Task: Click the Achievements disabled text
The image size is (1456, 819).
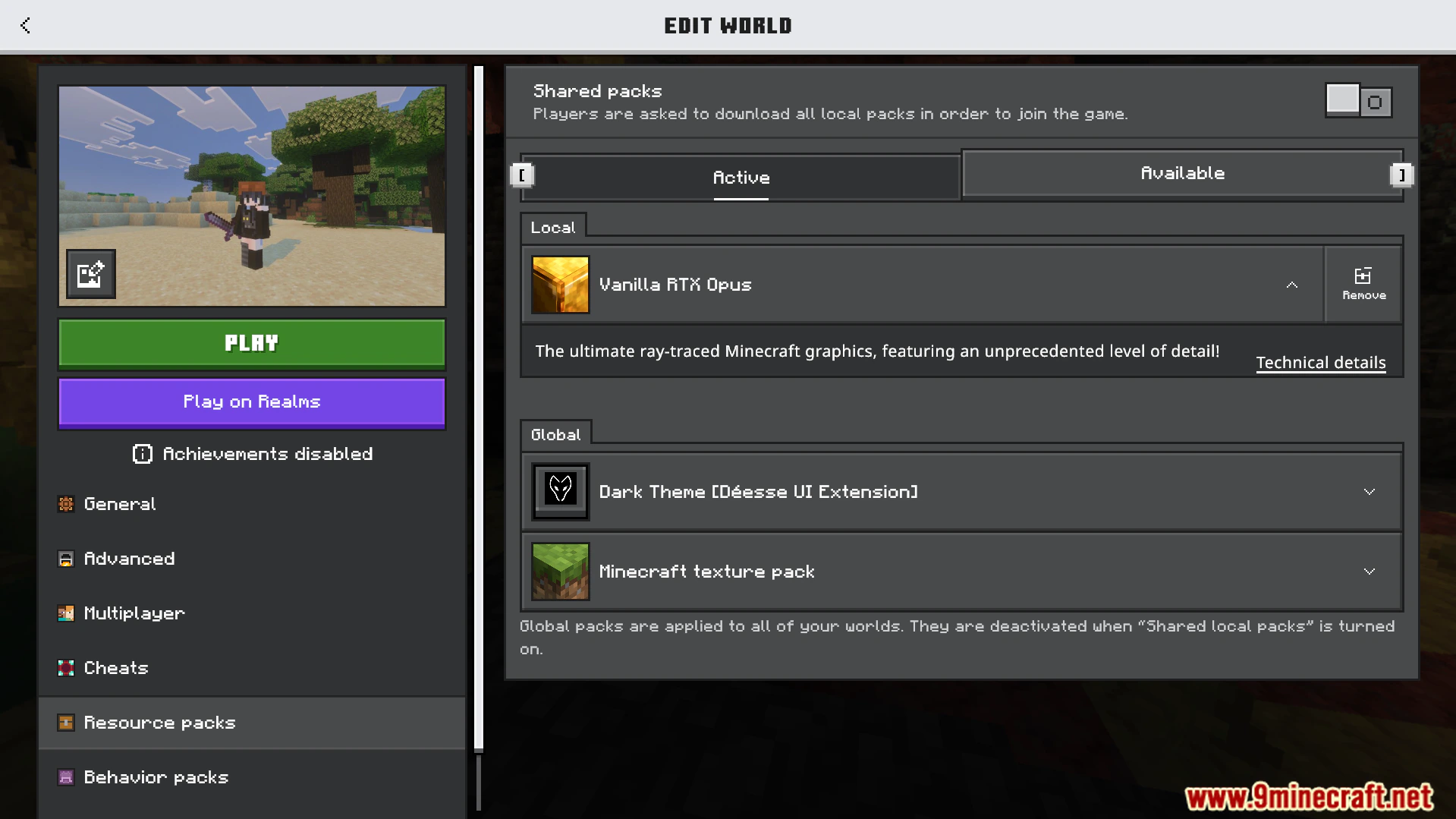Action: (x=268, y=454)
